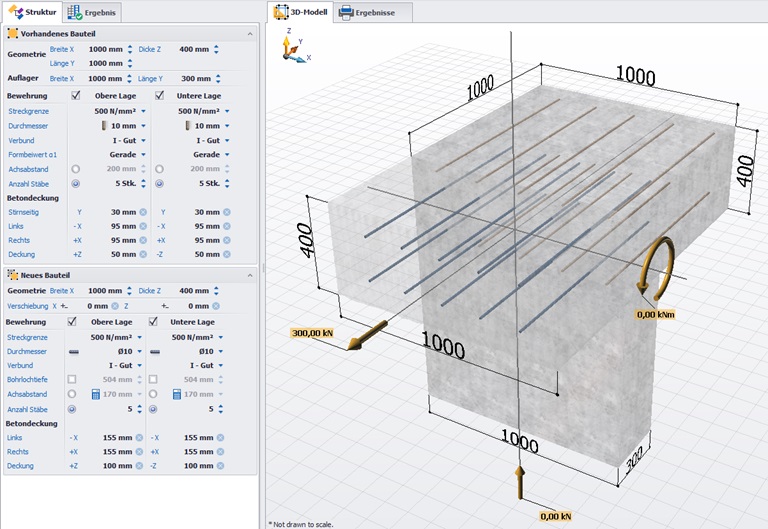768x529 pixels.
Task: Switch to the Struktur tab
Action: tap(33, 12)
